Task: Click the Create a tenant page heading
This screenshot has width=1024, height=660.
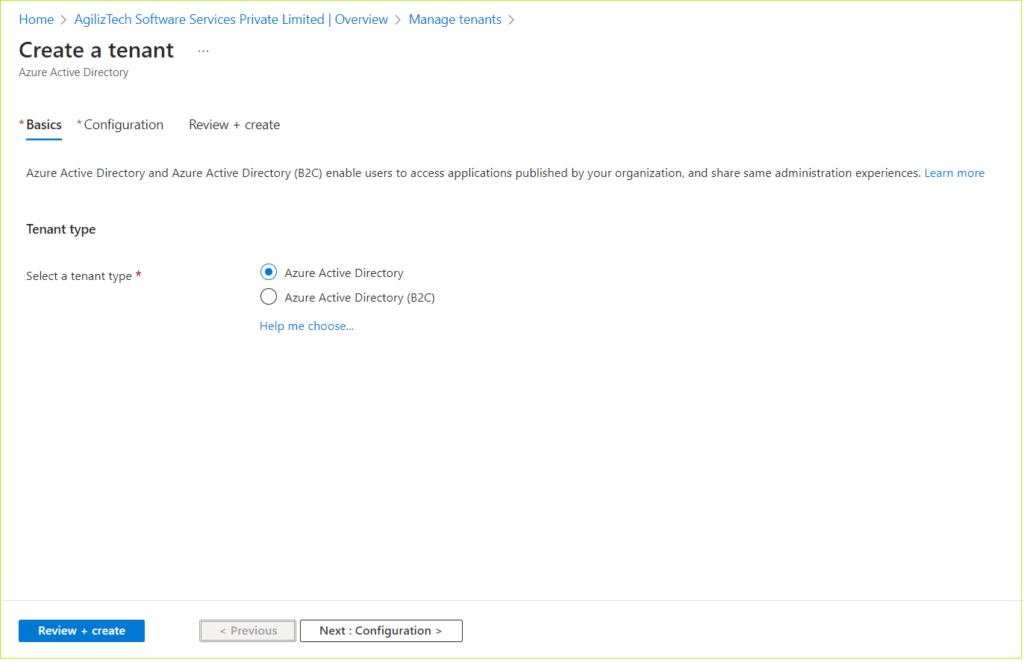Action: click(96, 49)
